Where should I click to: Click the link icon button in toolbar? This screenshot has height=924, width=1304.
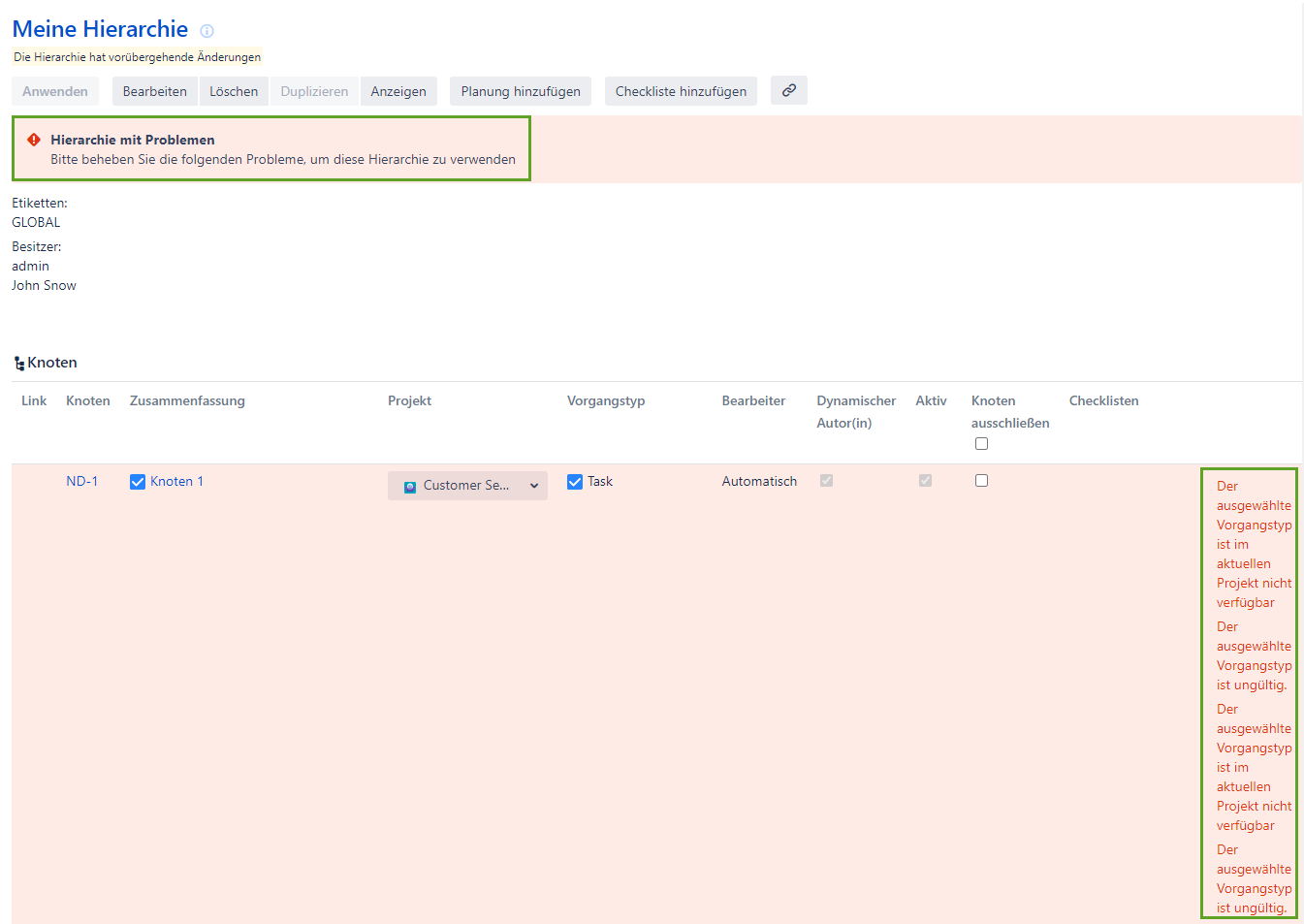(x=789, y=90)
